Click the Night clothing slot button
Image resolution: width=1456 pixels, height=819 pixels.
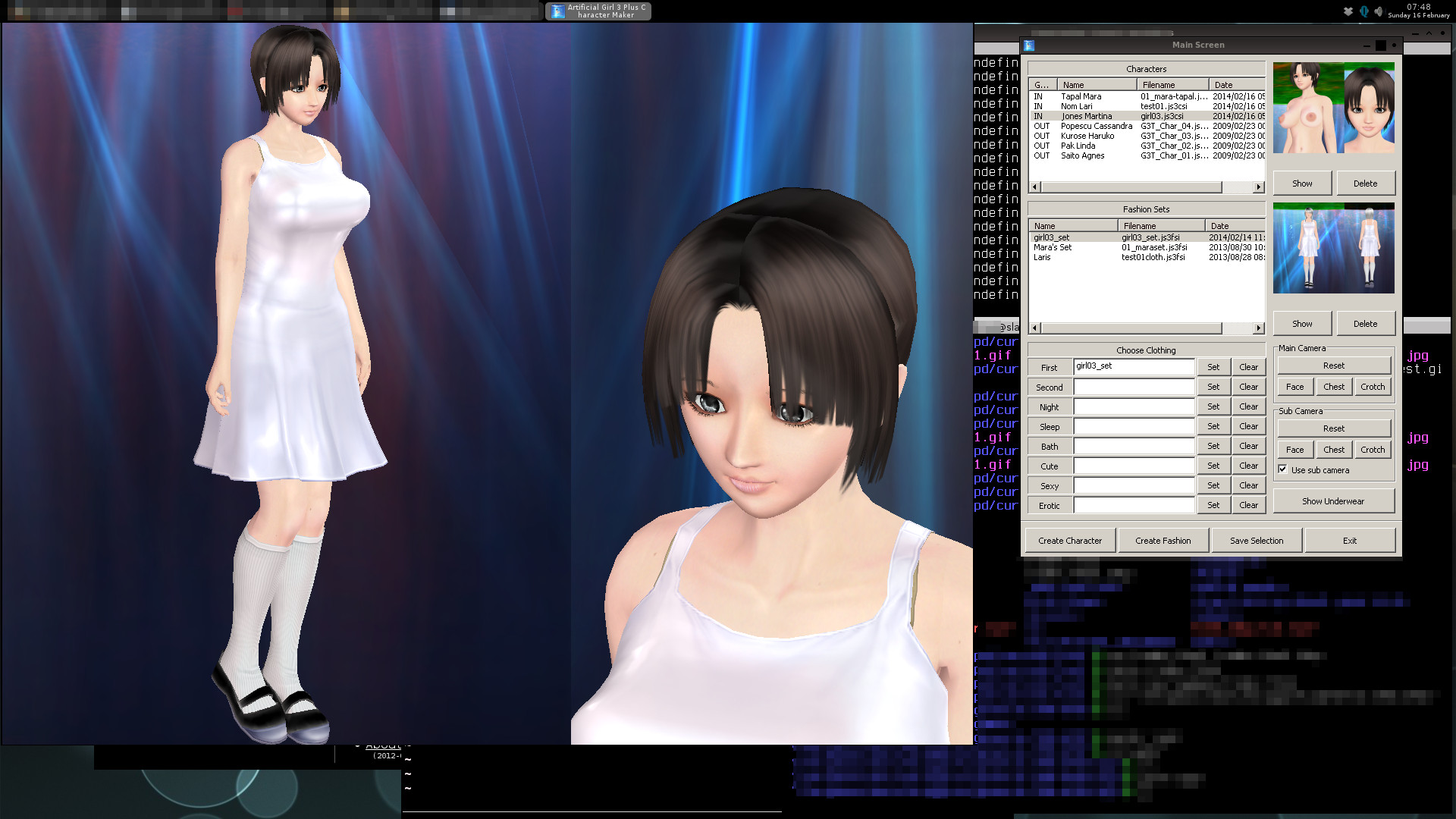(x=1049, y=407)
